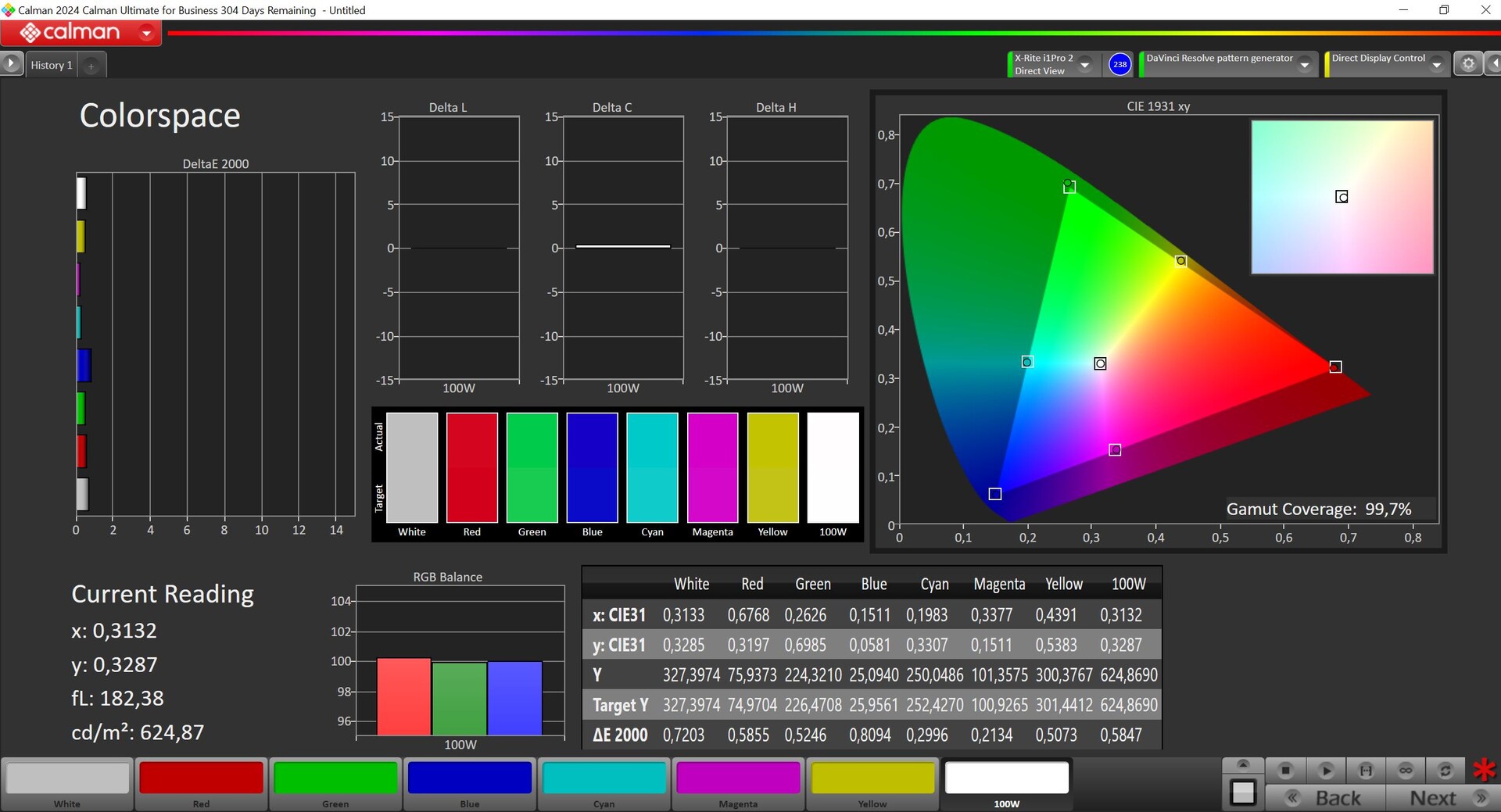The height and width of the screenshot is (812, 1501).
Task: Open the settings gear icon
Action: [x=1468, y=64]
